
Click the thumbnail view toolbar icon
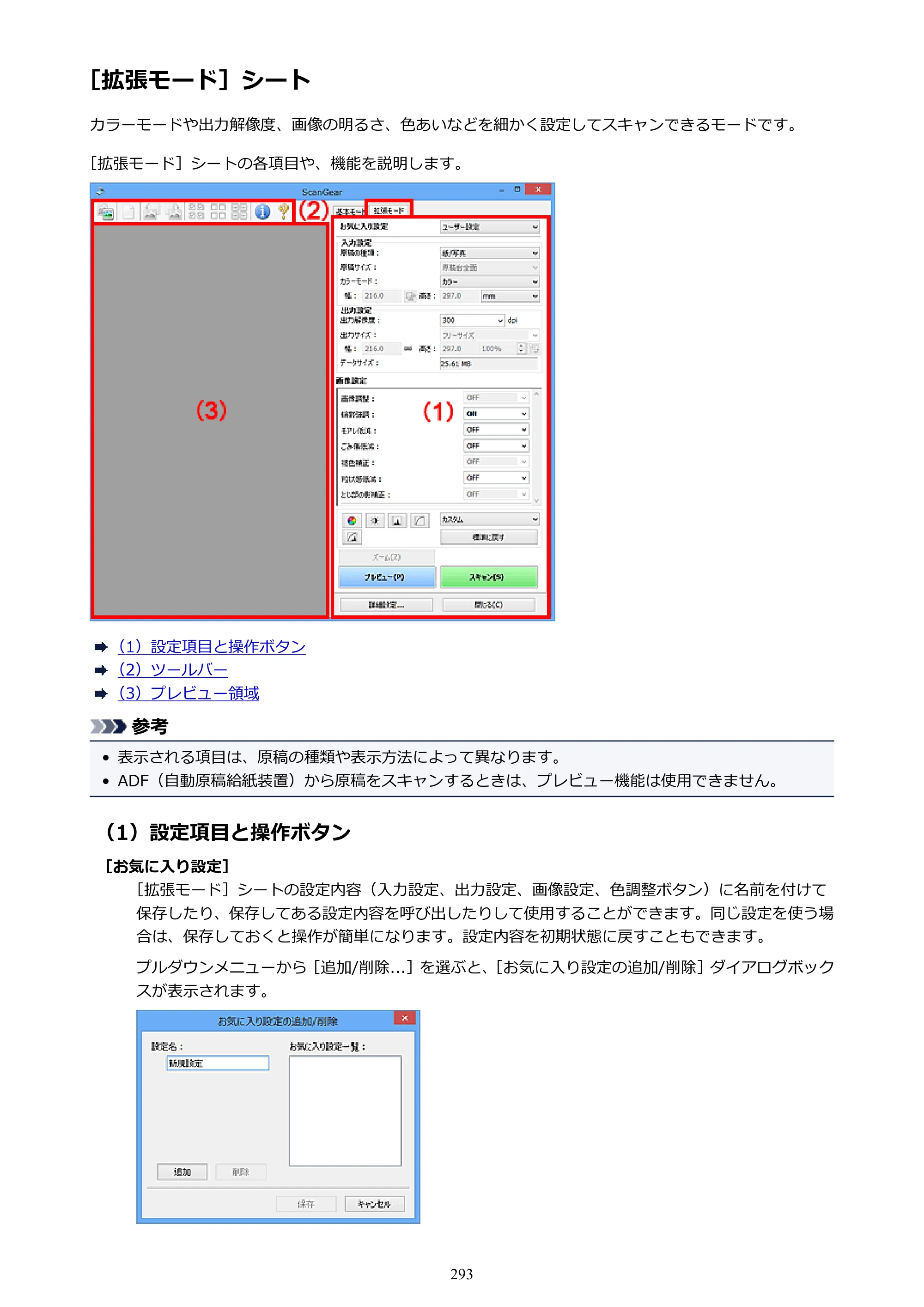106,213
